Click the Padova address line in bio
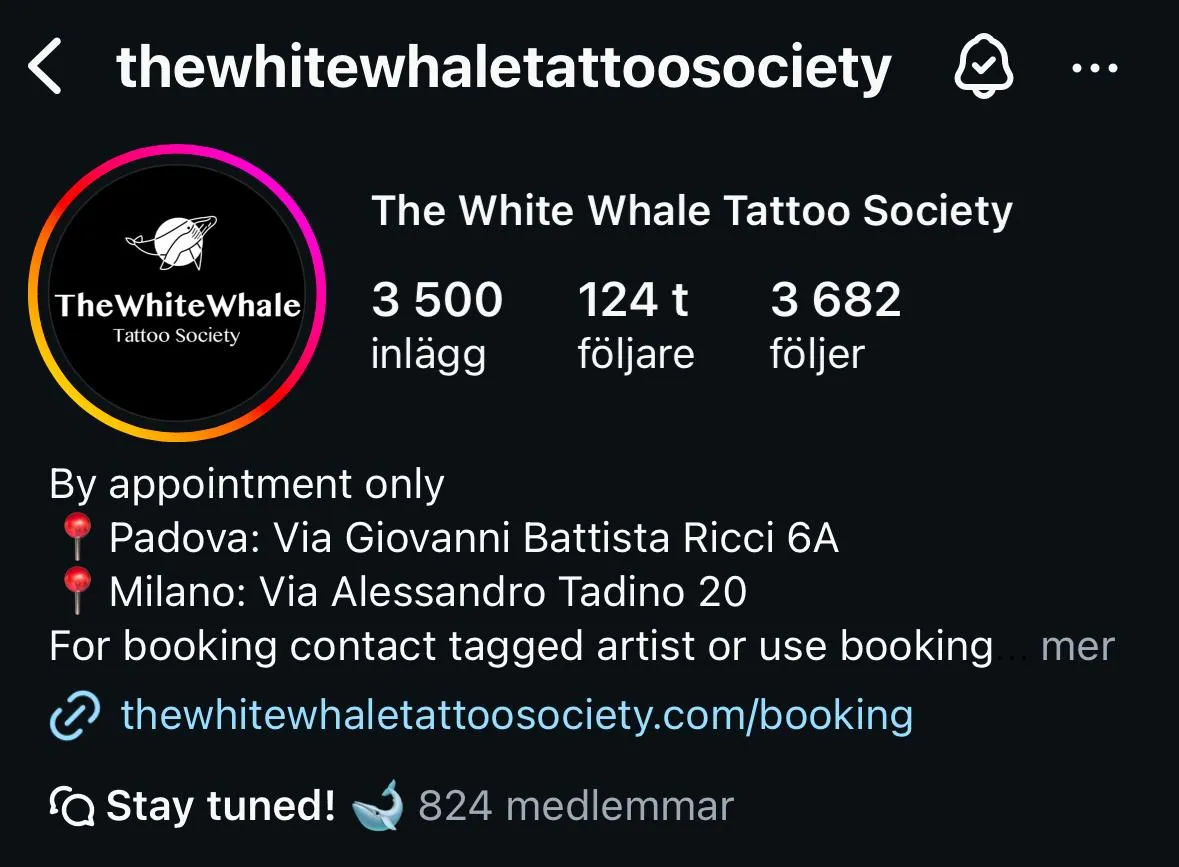The image size is (1179, 867). tap(474, 538)
